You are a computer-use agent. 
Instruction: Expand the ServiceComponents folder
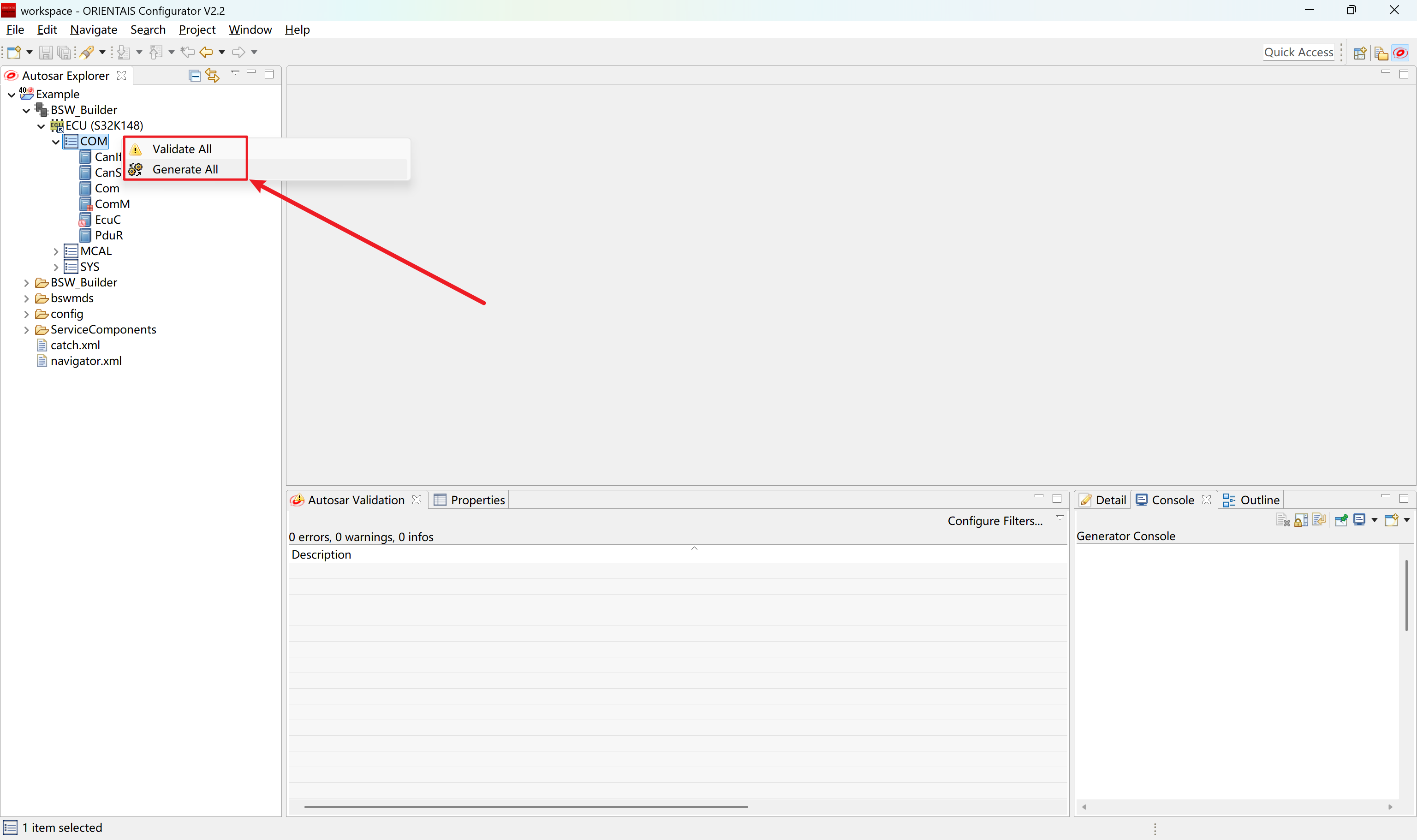(x=26, y=329)
